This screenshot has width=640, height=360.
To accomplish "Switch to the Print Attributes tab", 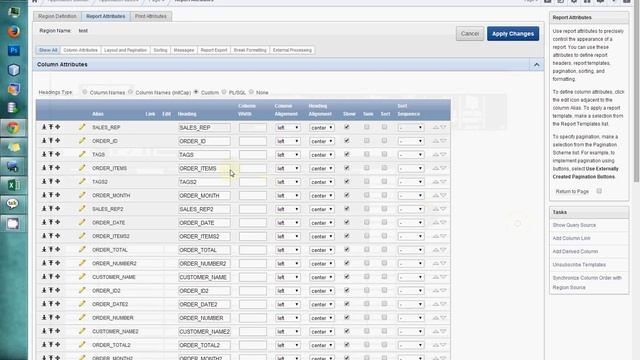I will tap(151, 16).
